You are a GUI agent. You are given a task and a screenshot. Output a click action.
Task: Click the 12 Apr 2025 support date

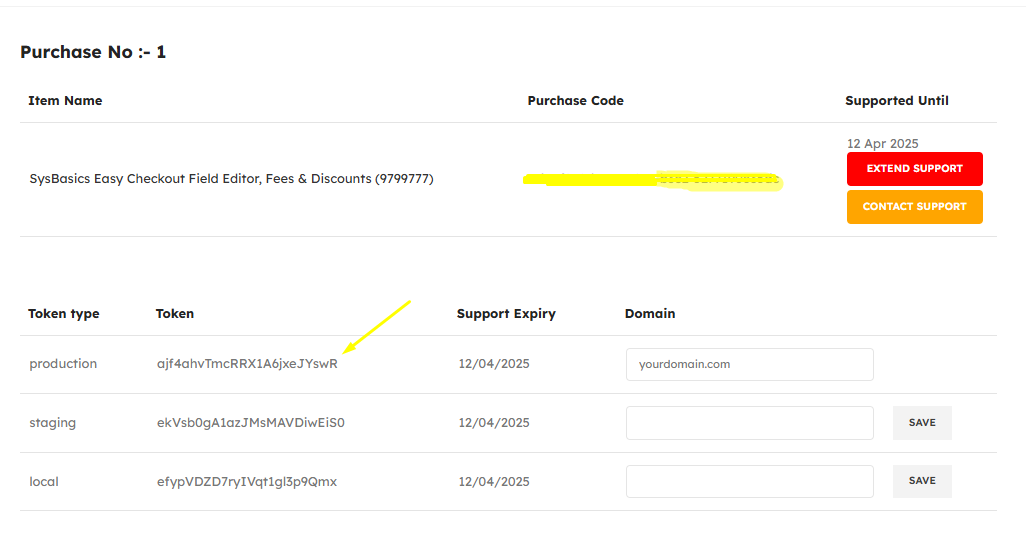882,143
